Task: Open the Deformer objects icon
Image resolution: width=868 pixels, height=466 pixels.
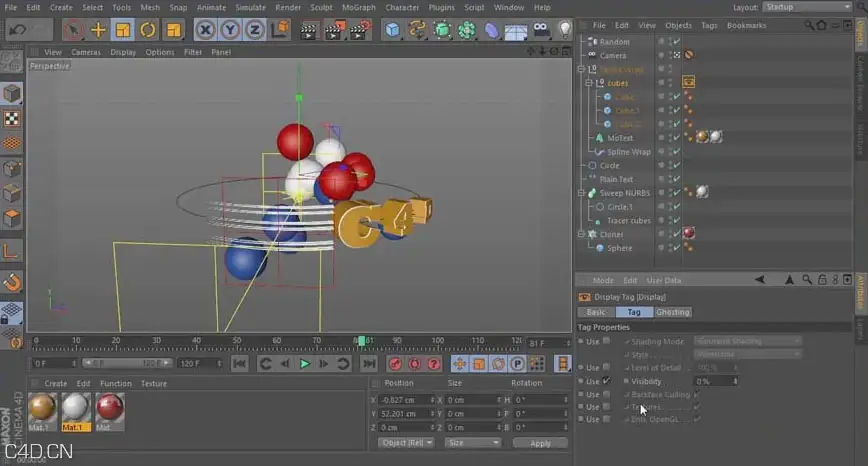Action: tap(492, 30)
